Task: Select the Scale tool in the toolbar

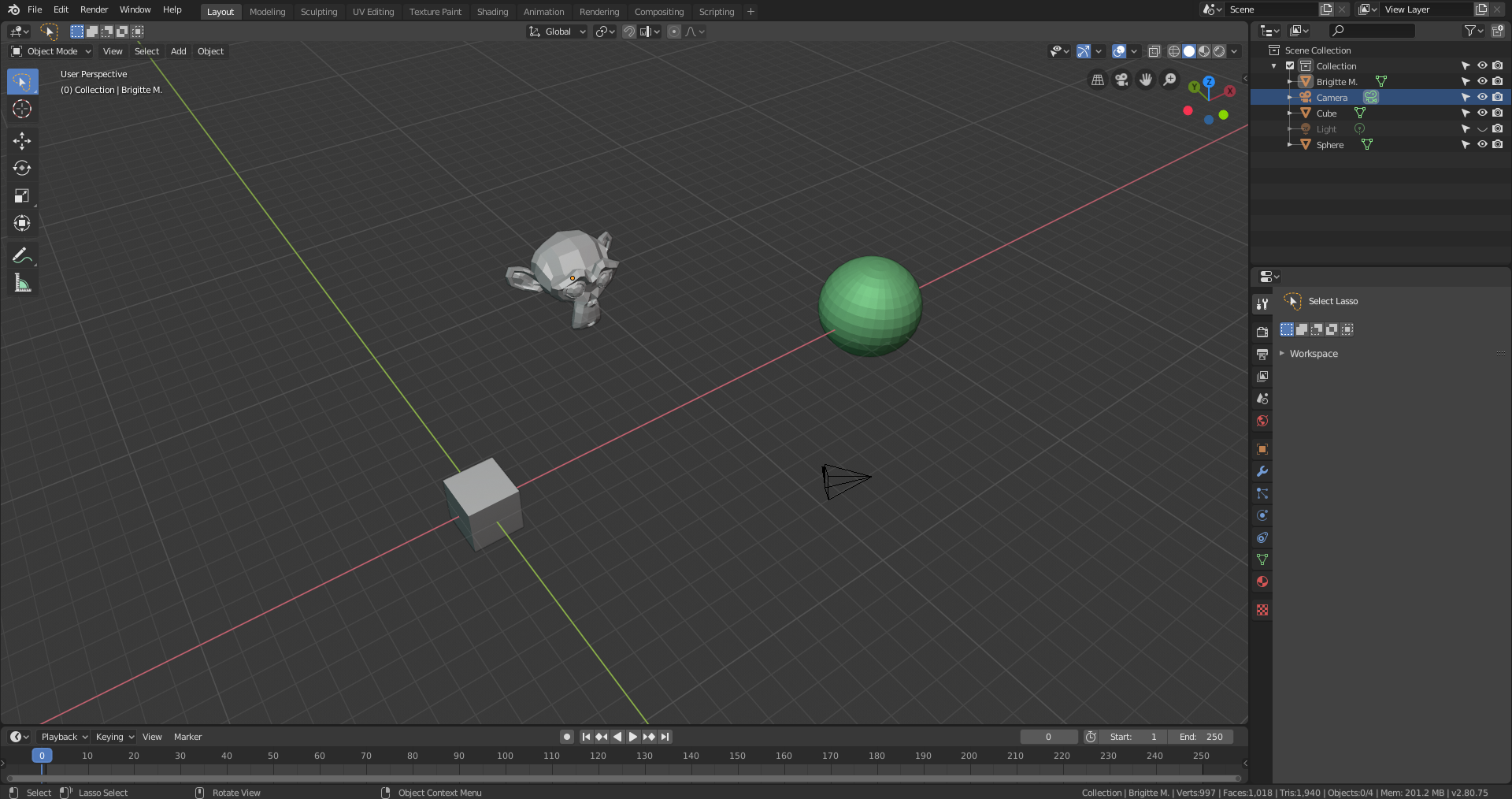Action: [x=22, y=196]
